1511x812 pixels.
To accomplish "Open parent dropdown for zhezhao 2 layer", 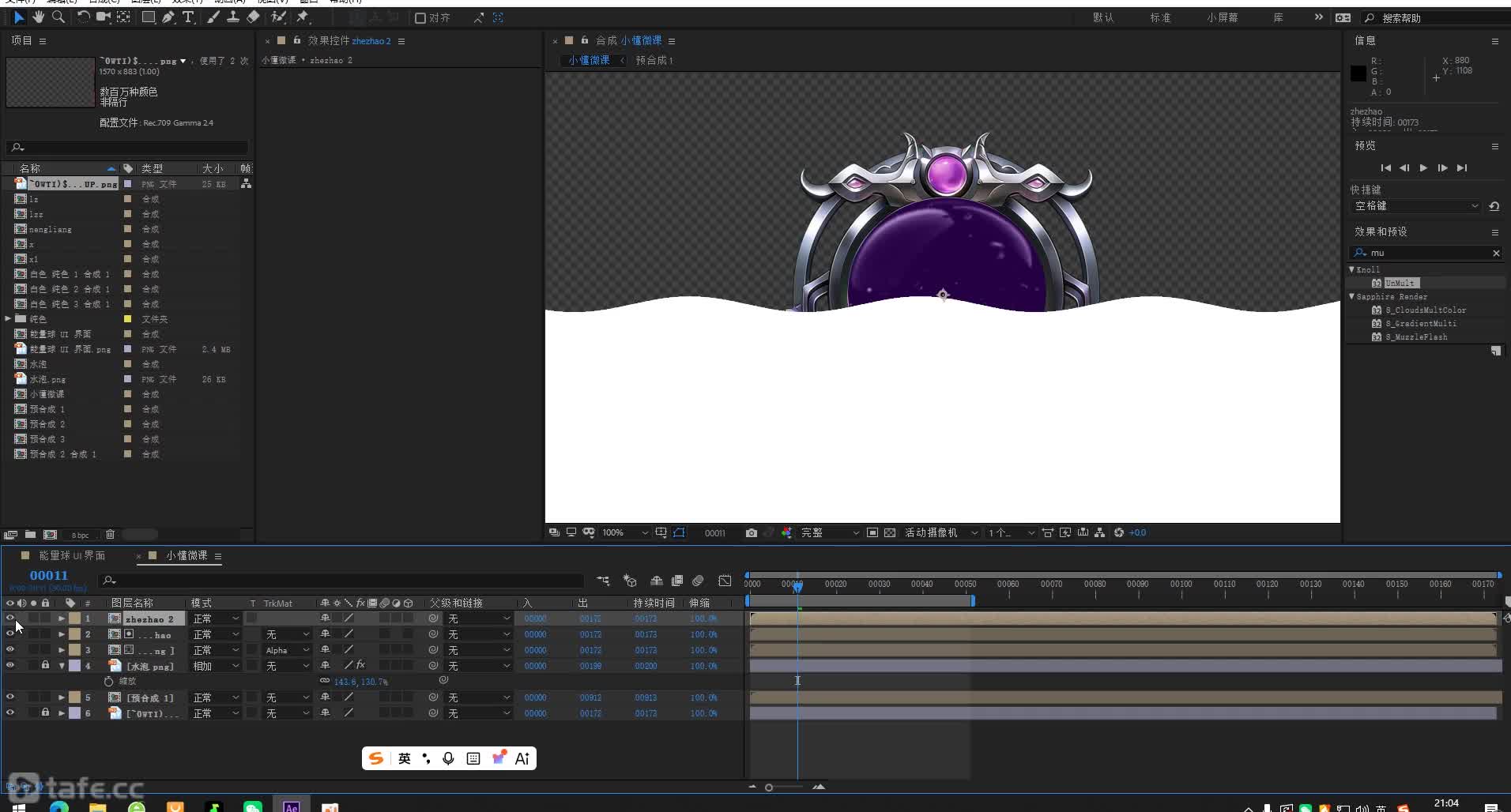I will [x=479, y=618].
